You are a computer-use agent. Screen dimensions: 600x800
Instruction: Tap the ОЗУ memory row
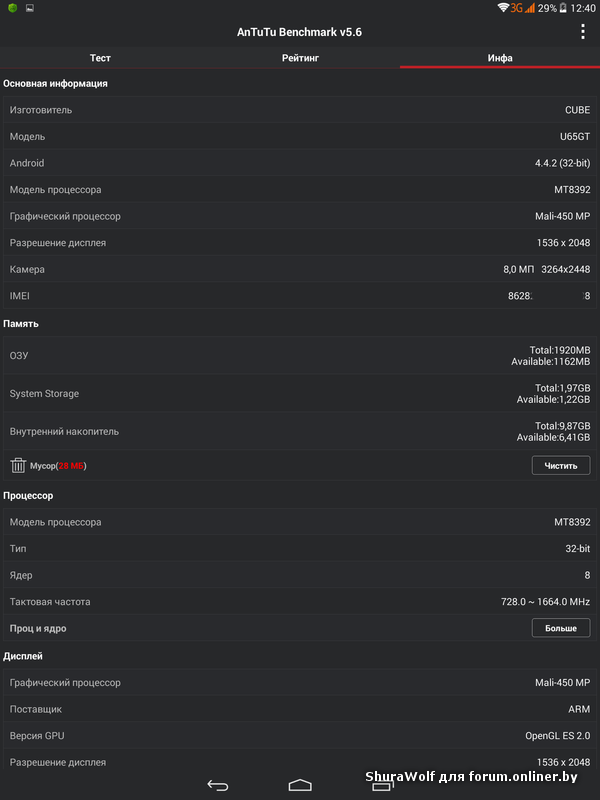pos(300,356)
